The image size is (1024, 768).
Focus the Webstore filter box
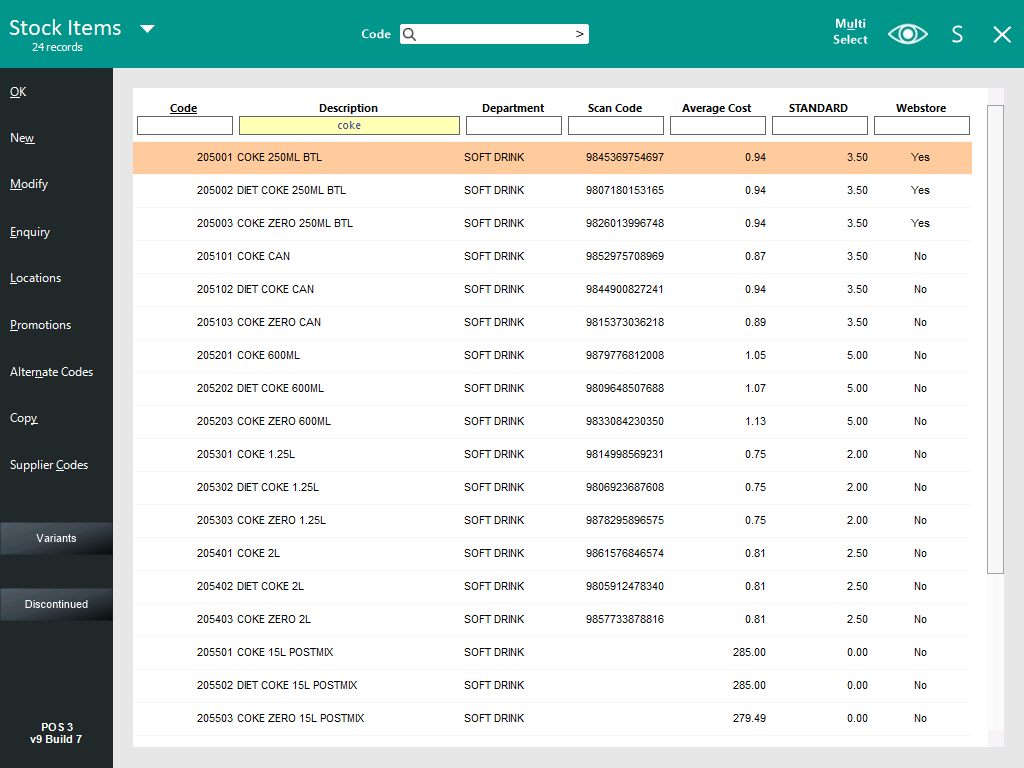pyautogui.click(x=921, y=125)
